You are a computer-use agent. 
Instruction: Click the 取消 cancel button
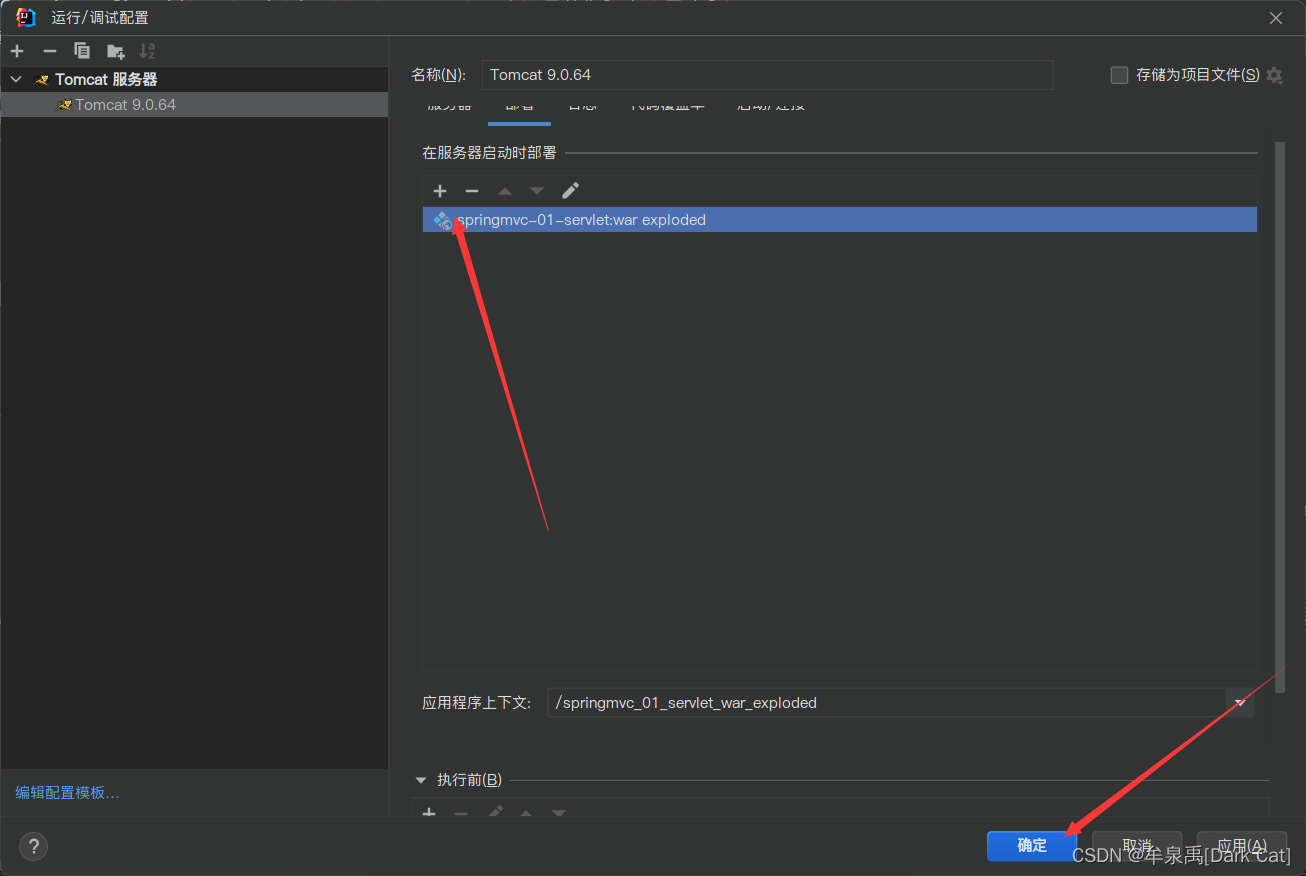pyautogui.click(x=1137, y=846)
